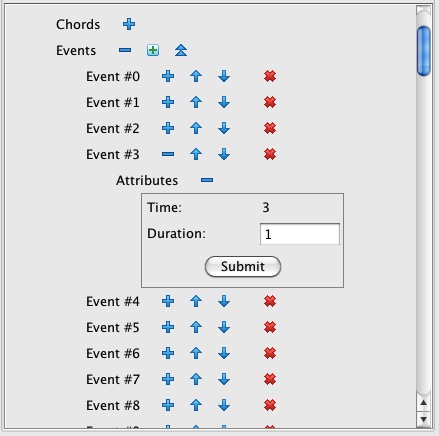Image resolution: width=439 pixels, height=436 pixels.
Task: Click the Duration input field
Action: click(x=300, y=234)
